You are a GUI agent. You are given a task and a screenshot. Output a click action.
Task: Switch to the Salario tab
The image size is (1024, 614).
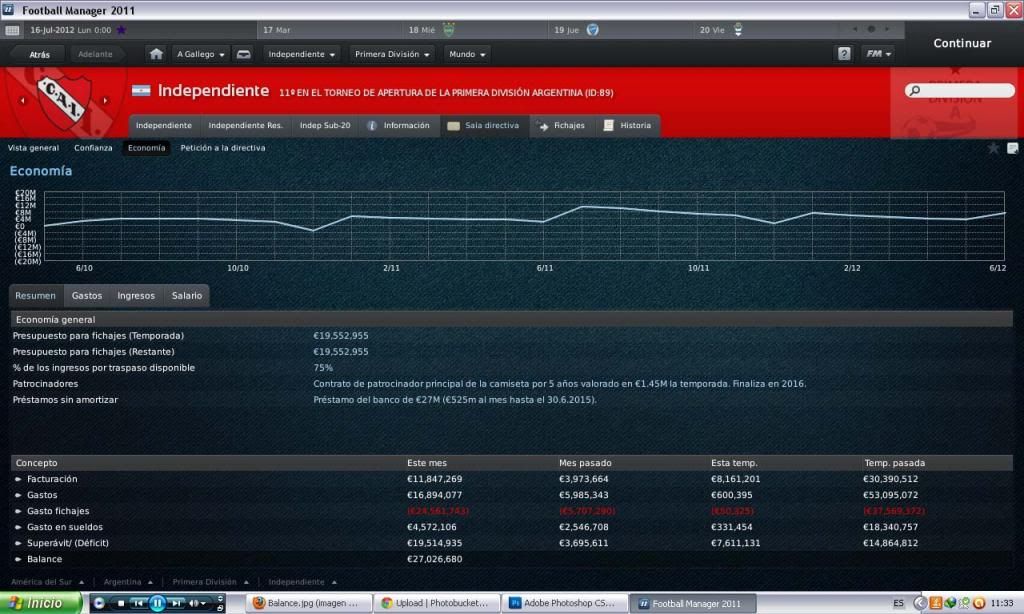187,296
